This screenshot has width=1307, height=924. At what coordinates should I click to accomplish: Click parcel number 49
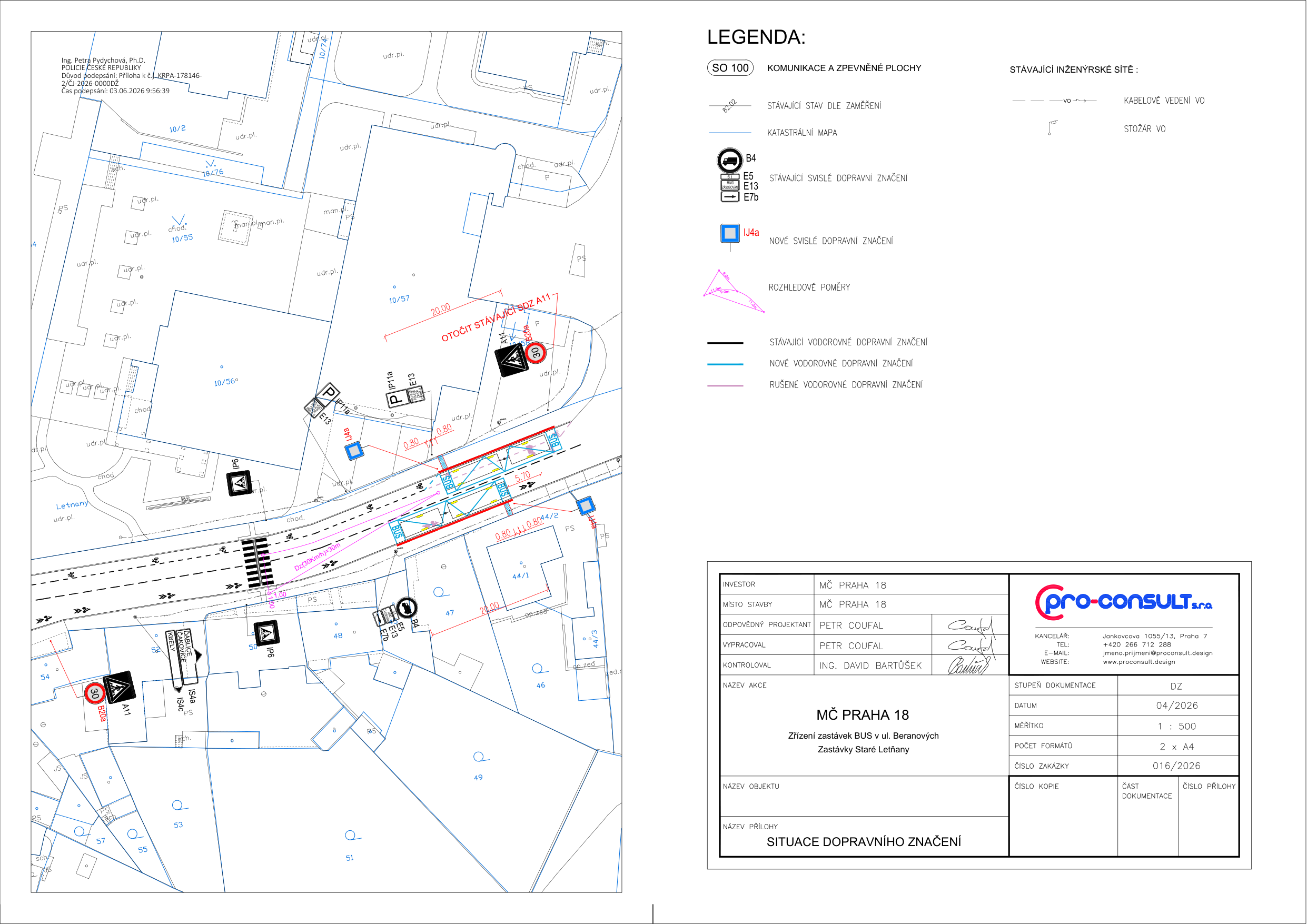click(478, 777)
